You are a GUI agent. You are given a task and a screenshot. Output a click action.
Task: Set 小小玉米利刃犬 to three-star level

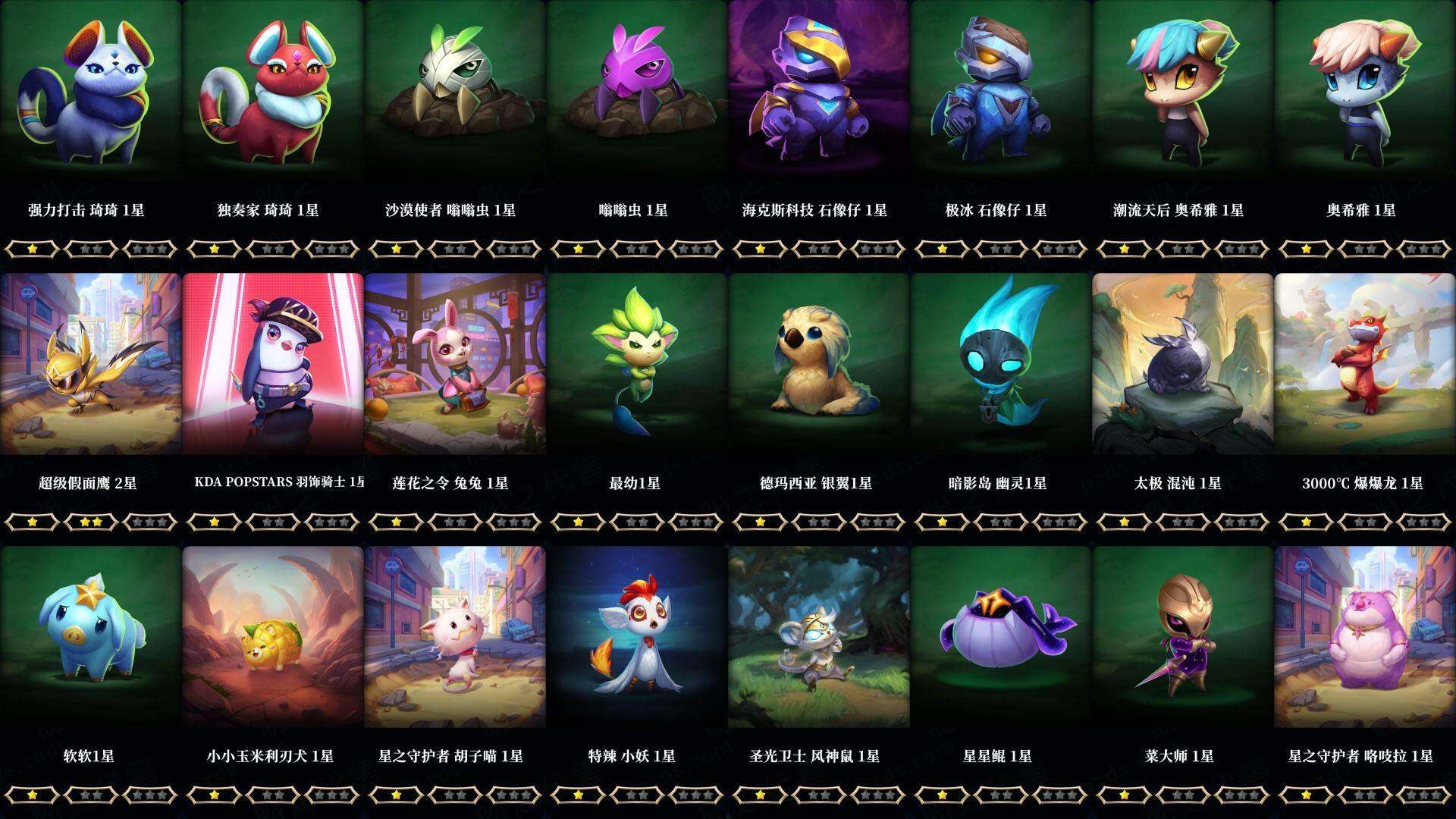[332, 795]
